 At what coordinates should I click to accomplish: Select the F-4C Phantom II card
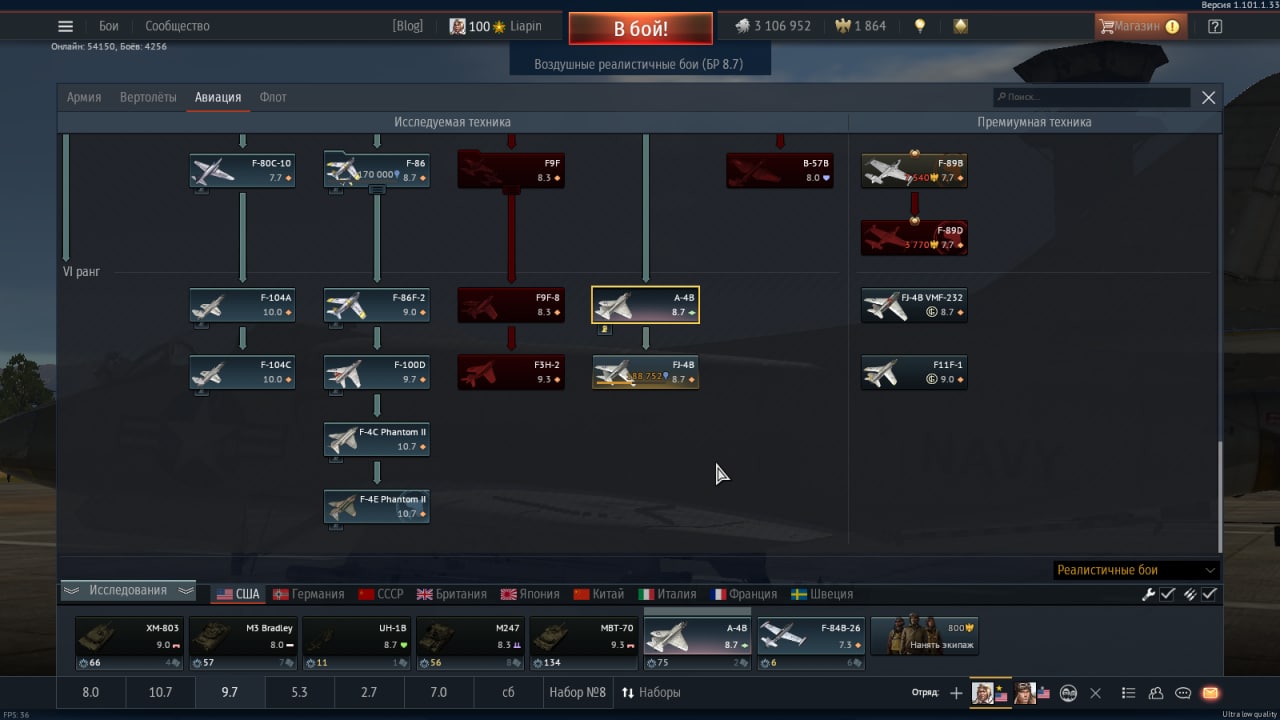377,439
